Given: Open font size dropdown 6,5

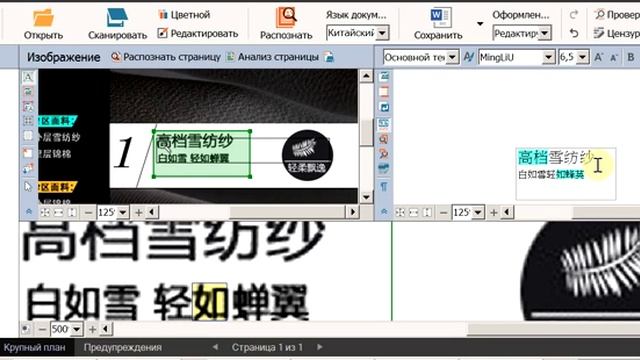Looking at the screenshot, I should (x=573, y=57).
